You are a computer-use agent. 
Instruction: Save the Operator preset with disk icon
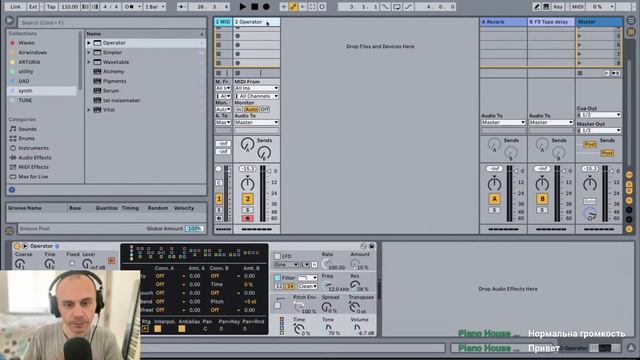[x=372, y=246]
